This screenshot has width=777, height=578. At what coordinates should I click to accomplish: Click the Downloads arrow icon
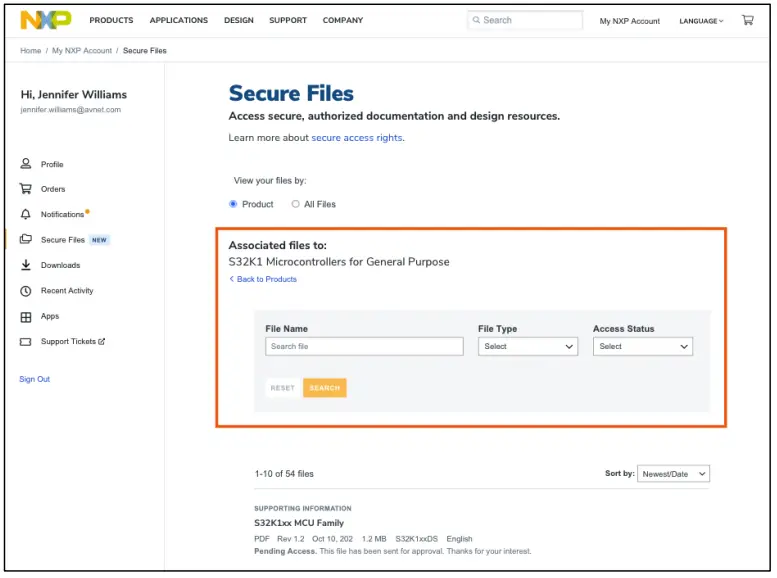(26, 265)
